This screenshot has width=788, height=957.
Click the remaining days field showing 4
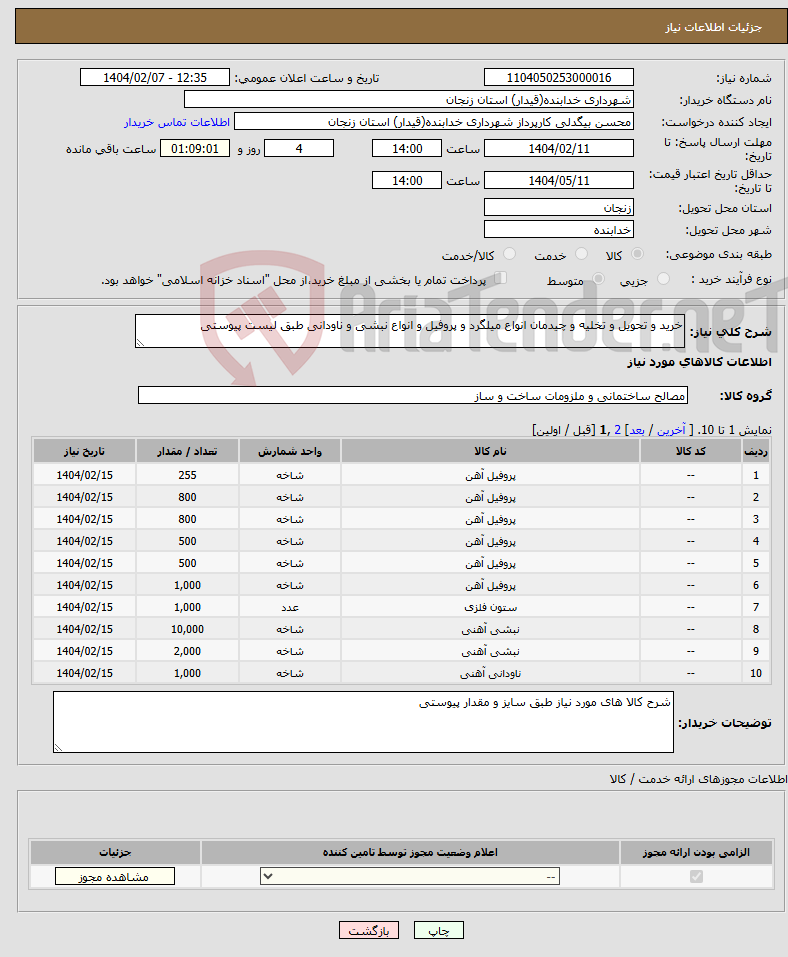tap(298, 148)
